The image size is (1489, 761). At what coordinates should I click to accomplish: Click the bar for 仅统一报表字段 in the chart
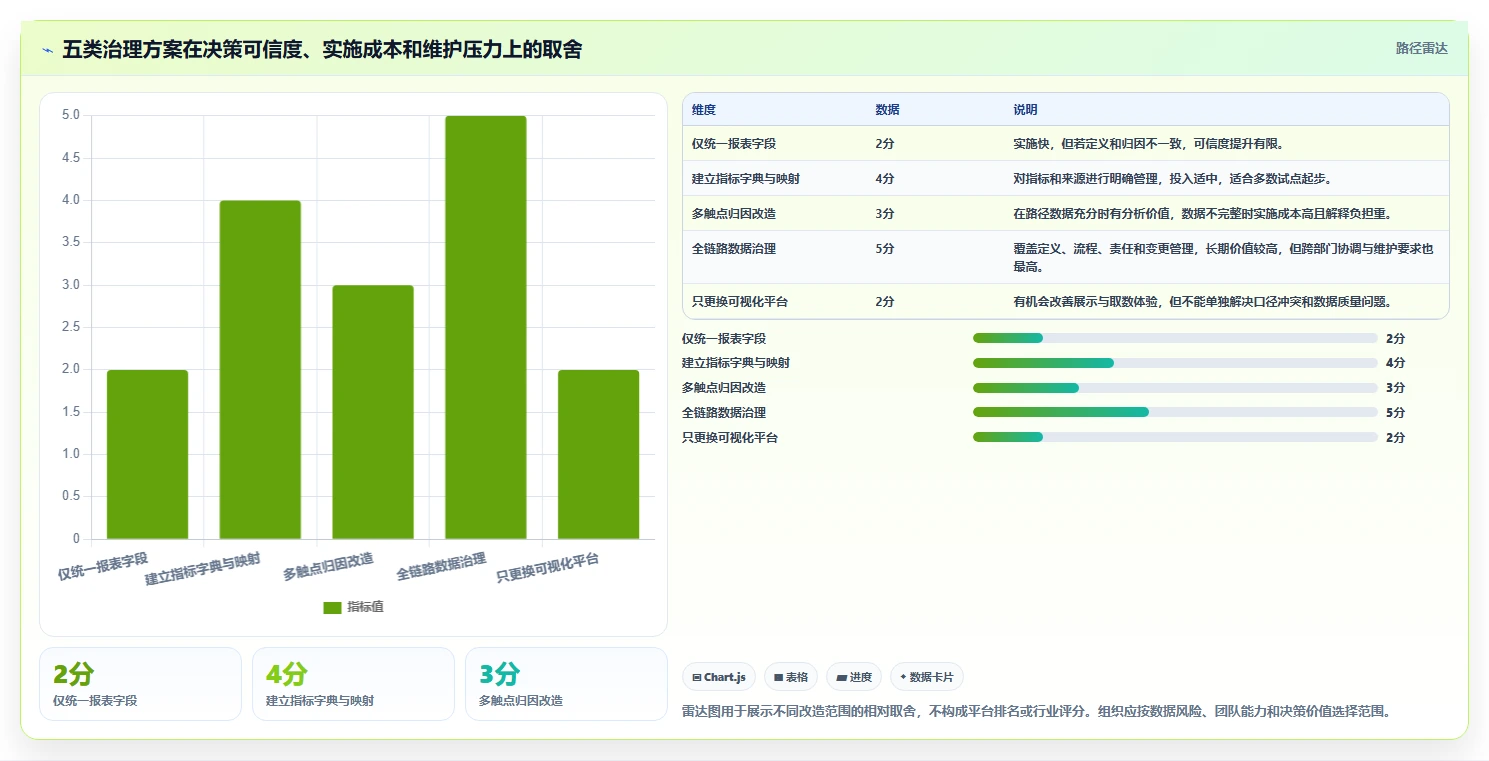pos(147,454)
